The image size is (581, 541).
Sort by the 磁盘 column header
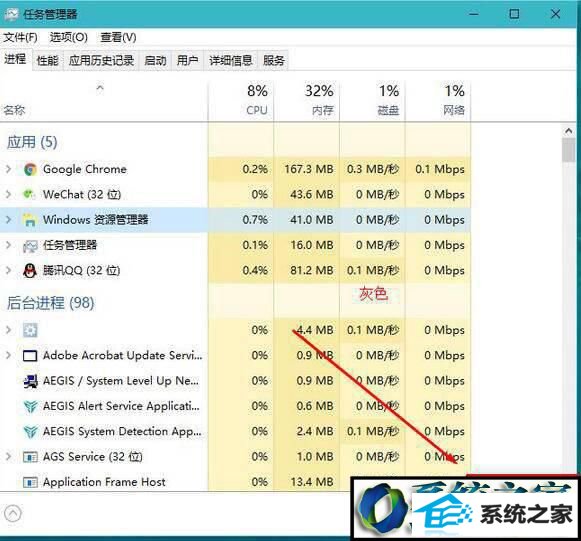point(372,100)
